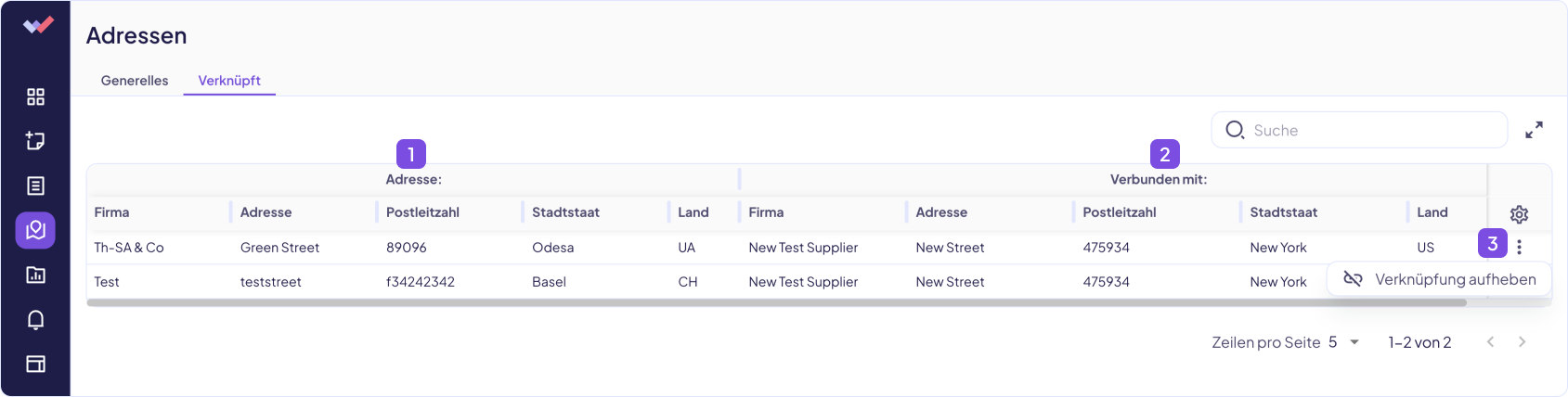
Task: Click the Postleitzahl header under Adresse
Action: [x=422, y=212]
